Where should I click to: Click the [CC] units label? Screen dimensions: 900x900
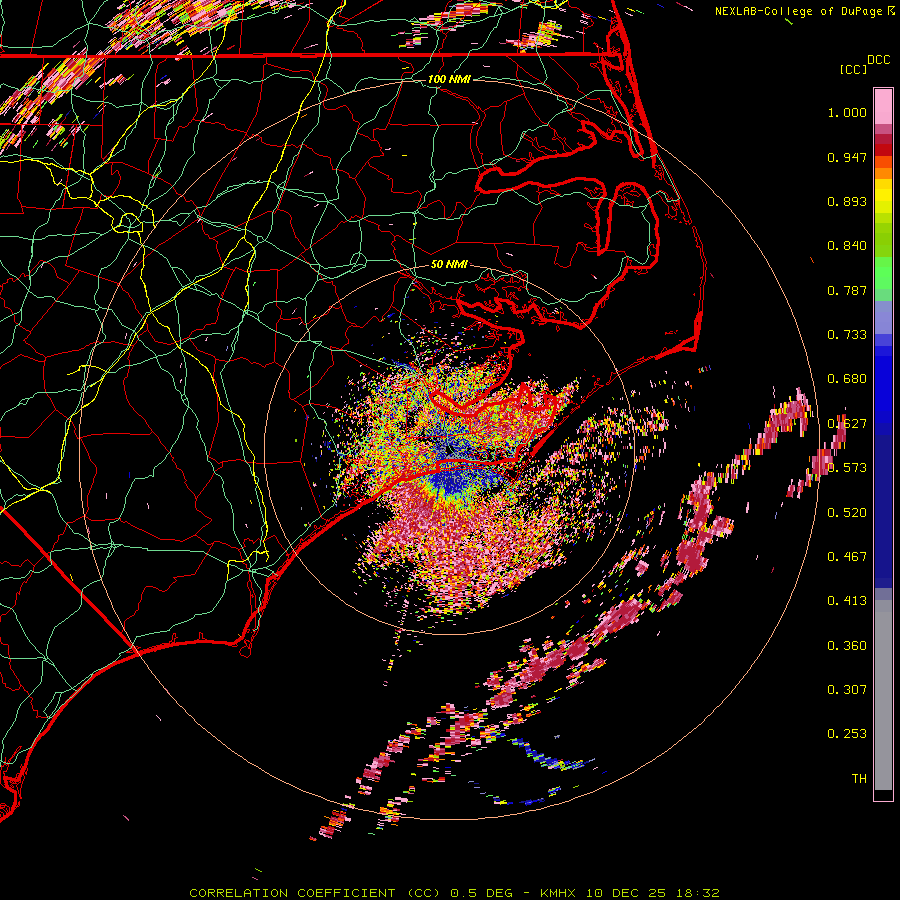coord(853,69)
